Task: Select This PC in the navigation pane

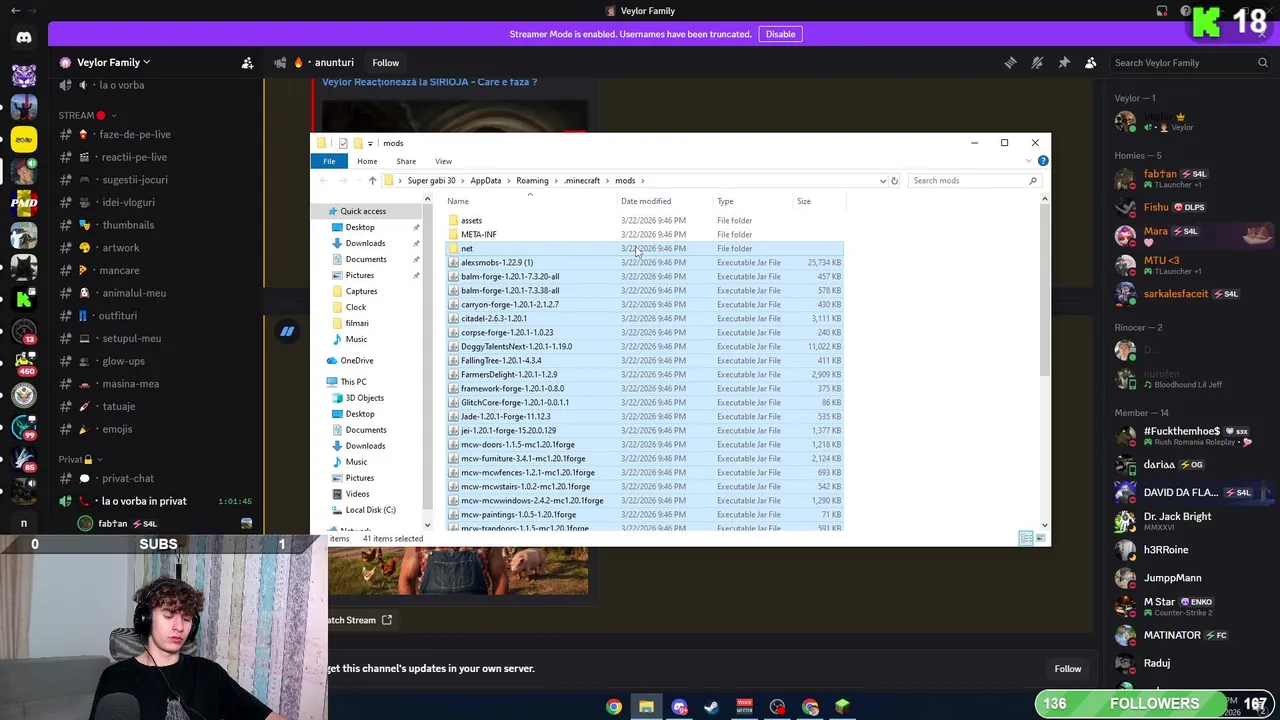Action: (x=353, y=382)
